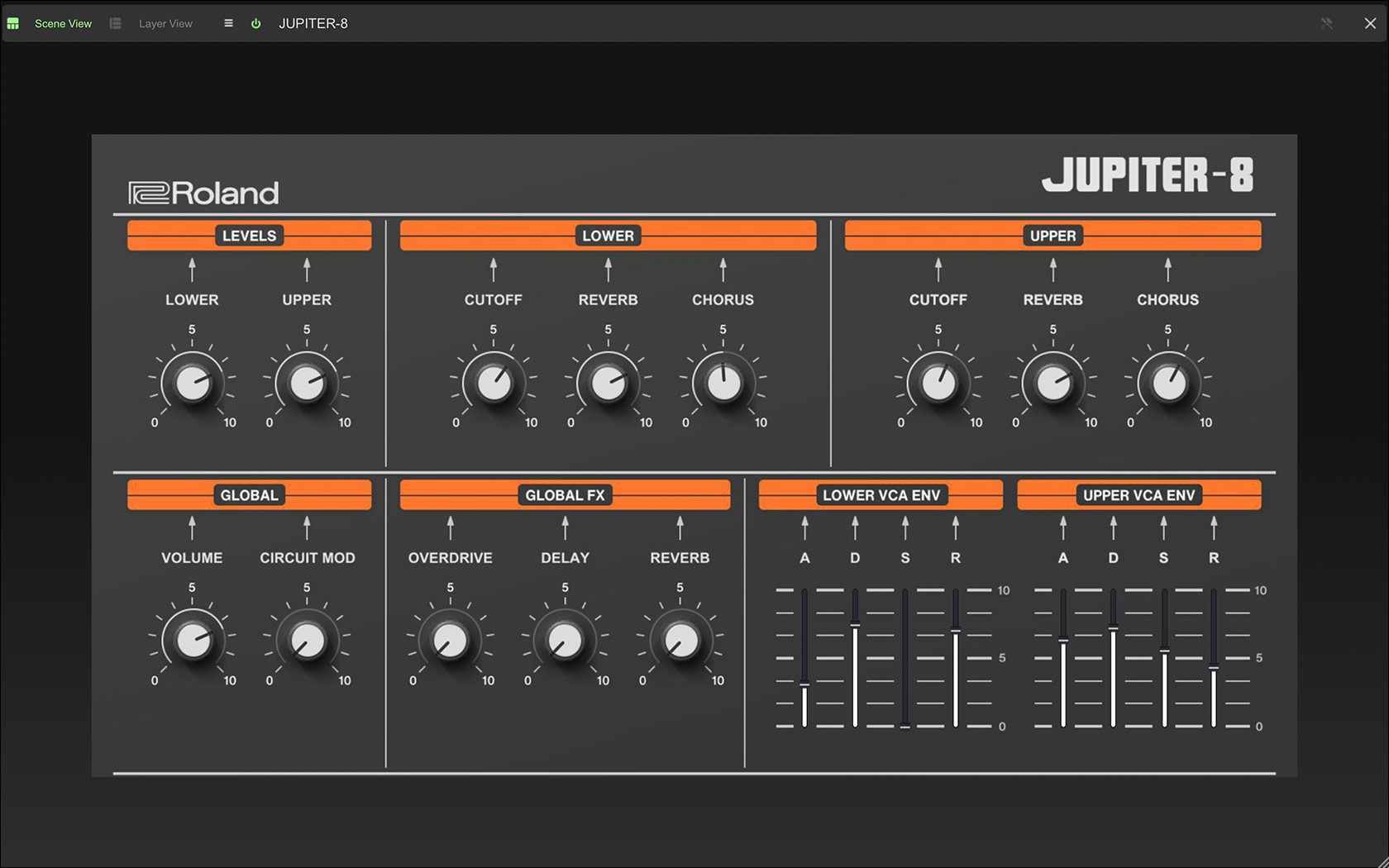The height and width of the screenshot is (868, 1389).
Task: Click Lower VCA ENV release slider handle
Action: [956, 632]
